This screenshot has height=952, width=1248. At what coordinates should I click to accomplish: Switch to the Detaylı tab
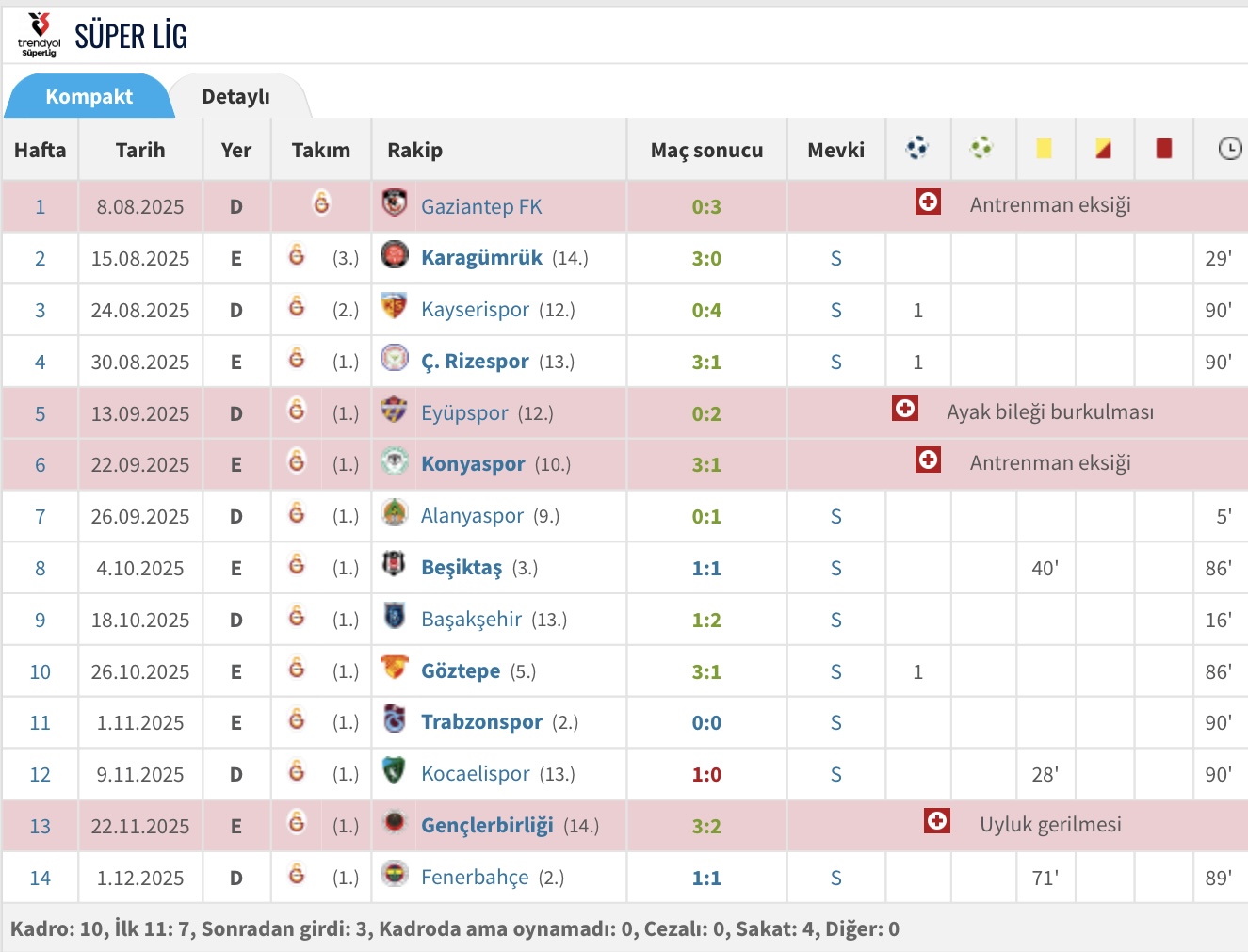pos(235,96)
